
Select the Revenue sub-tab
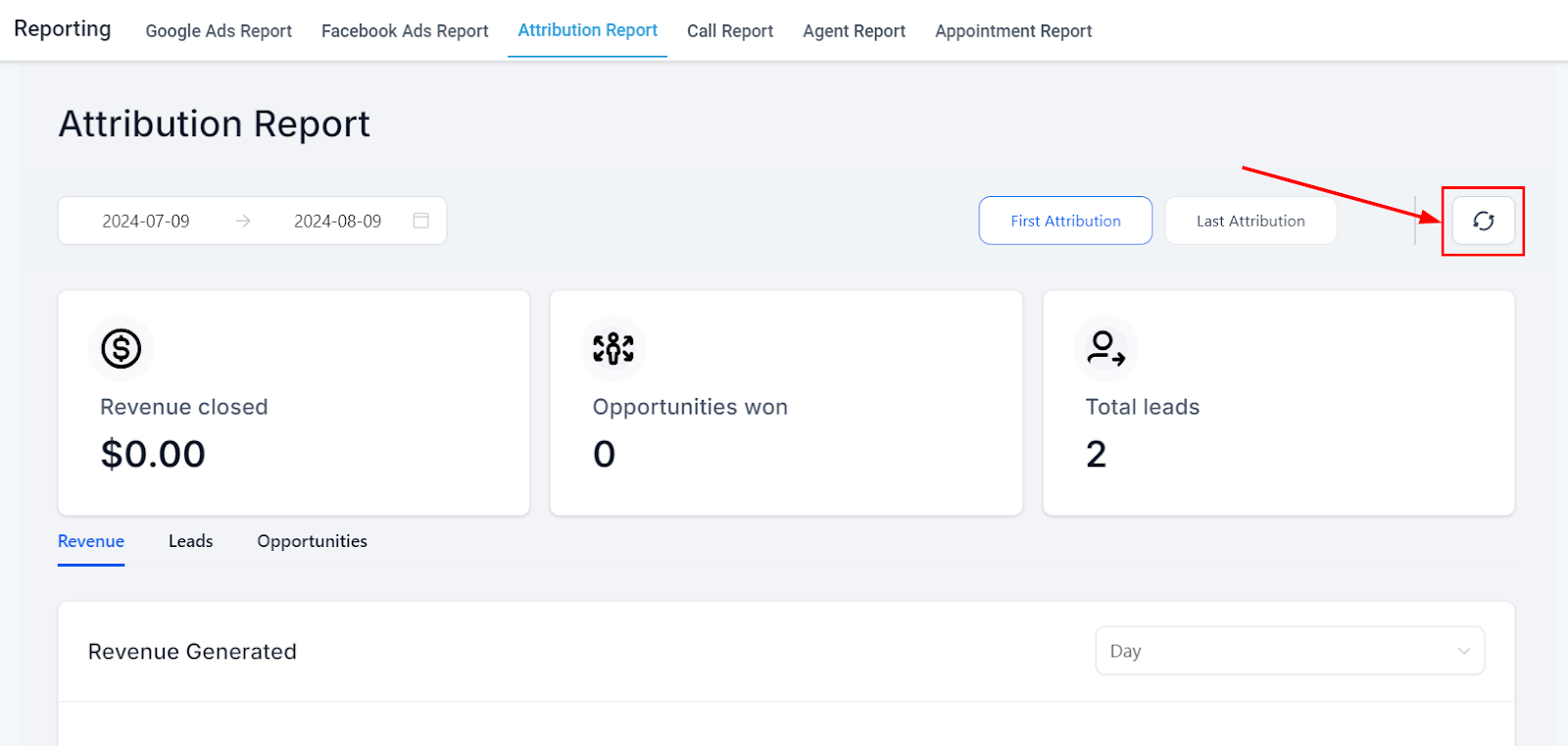pos(91,541)
